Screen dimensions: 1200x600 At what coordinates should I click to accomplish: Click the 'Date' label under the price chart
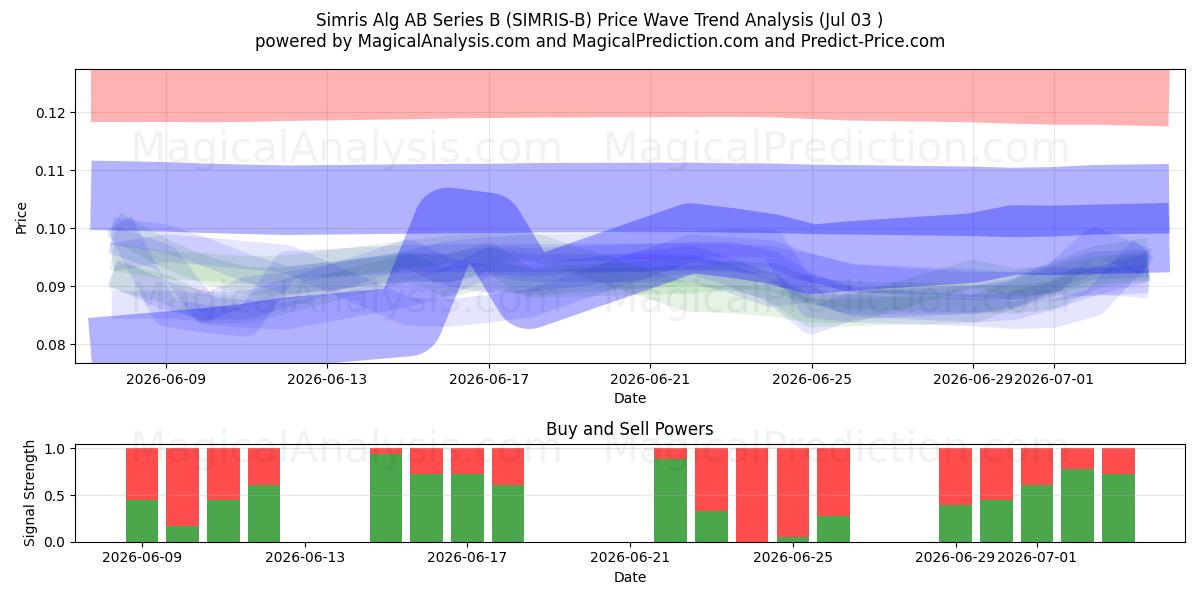pos(630,398)
